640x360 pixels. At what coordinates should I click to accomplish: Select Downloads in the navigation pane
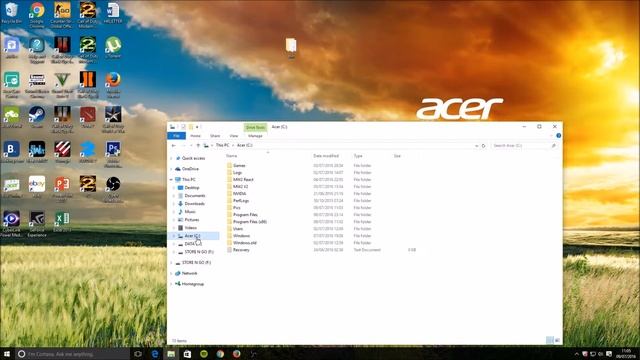click(x=195, y=204)
